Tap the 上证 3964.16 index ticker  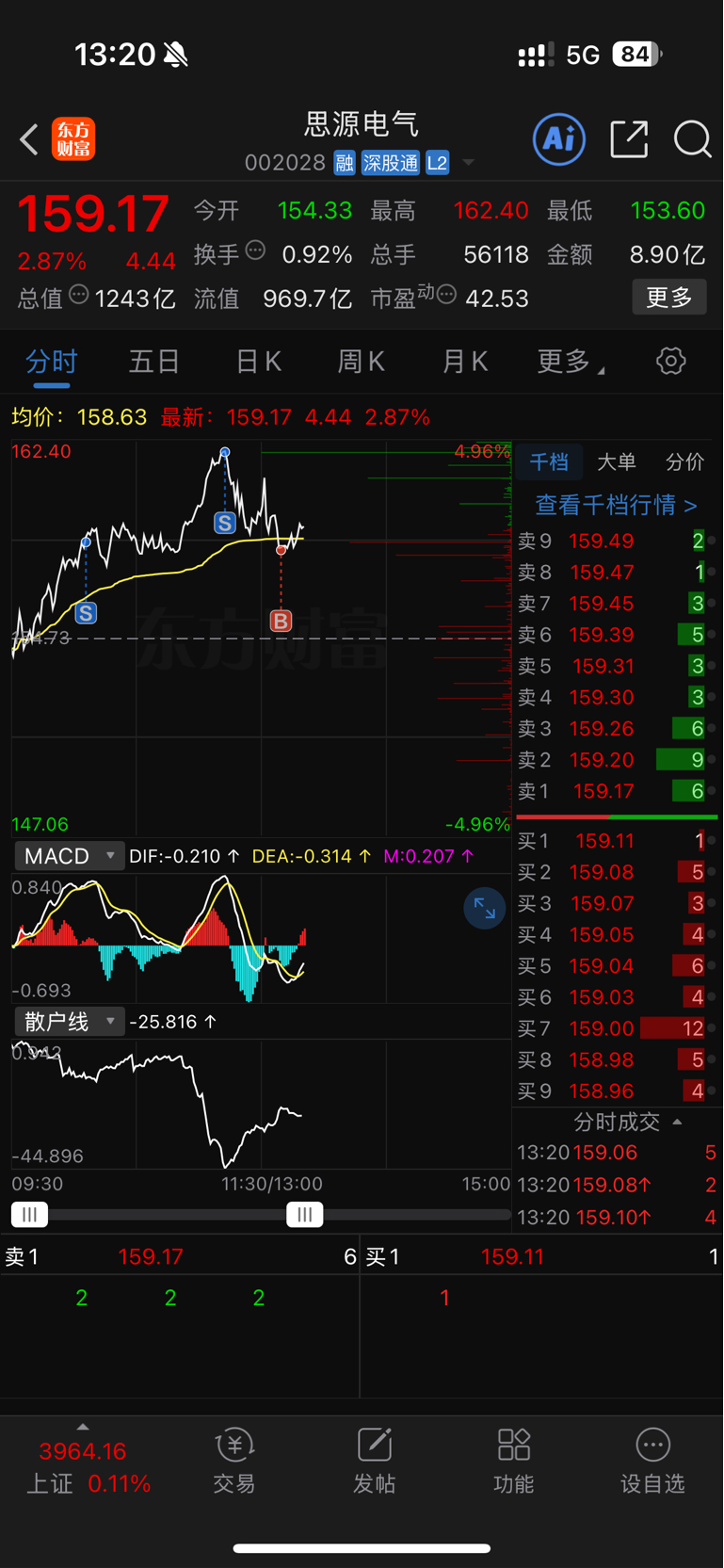click(x=88, y=1467)
